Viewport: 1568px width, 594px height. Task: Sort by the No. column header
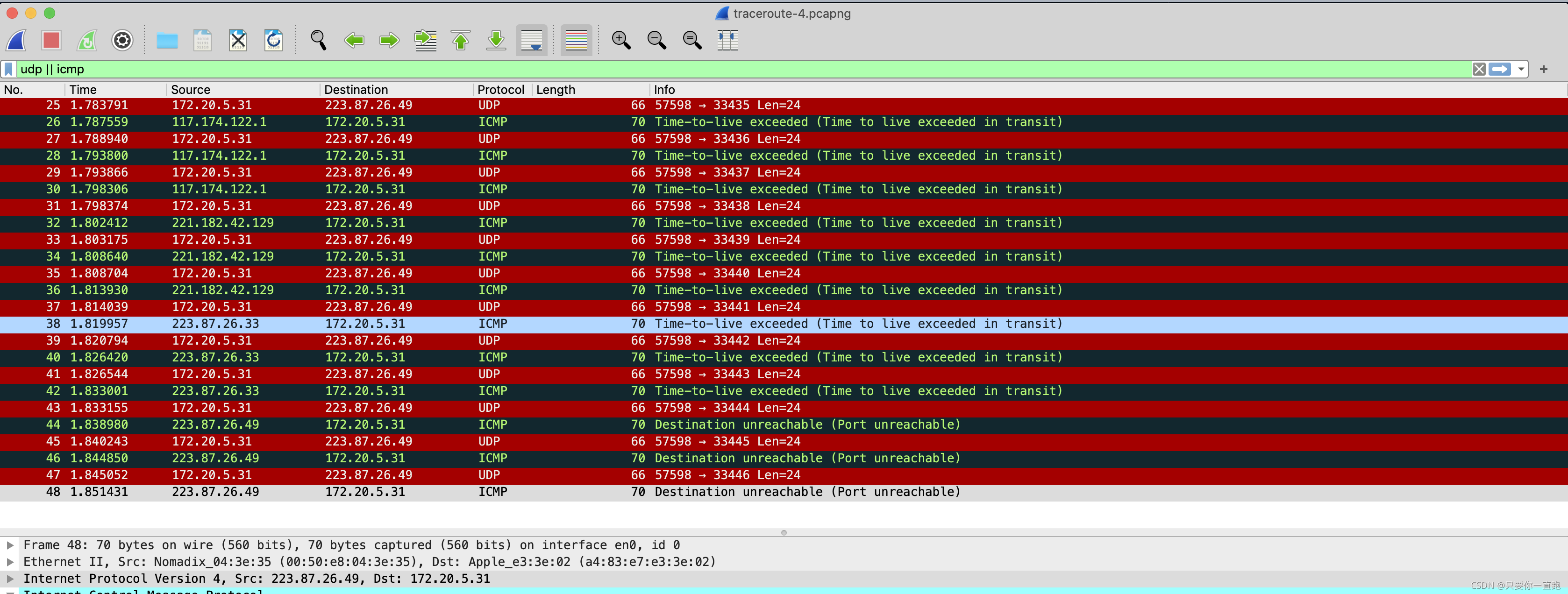pos(32,90)
